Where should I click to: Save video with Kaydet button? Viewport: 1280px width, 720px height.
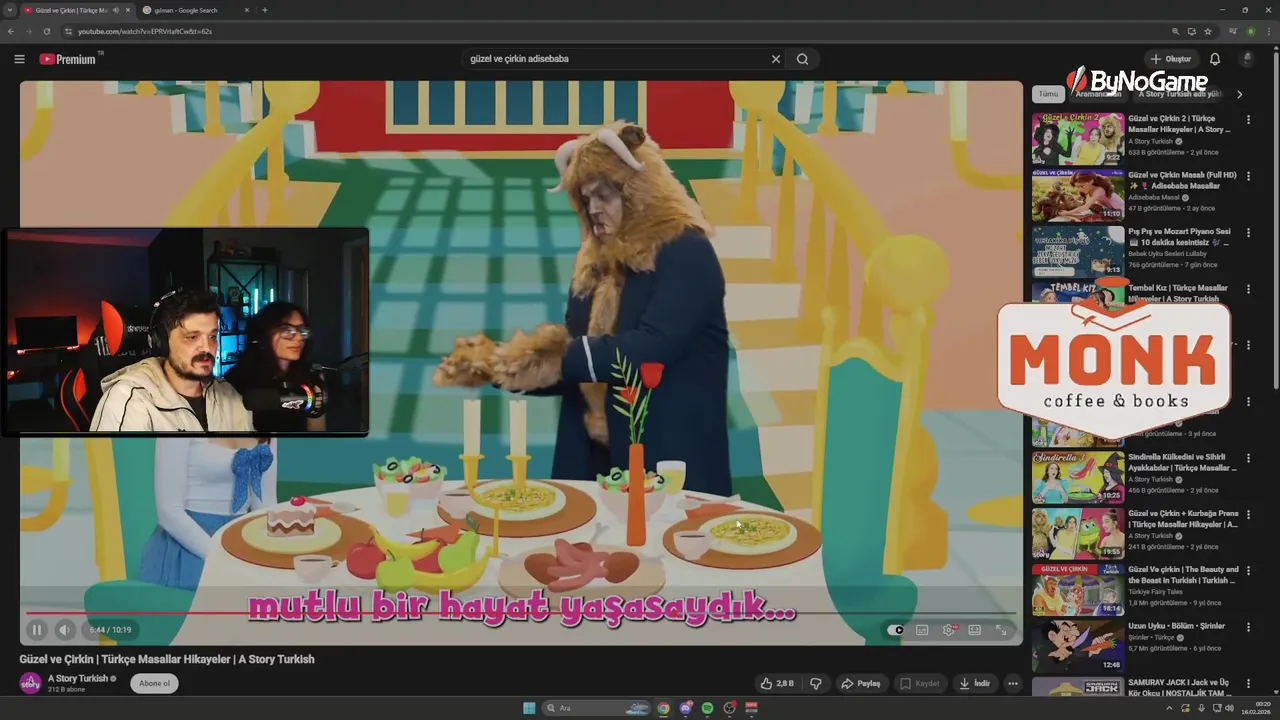[920, 684]
